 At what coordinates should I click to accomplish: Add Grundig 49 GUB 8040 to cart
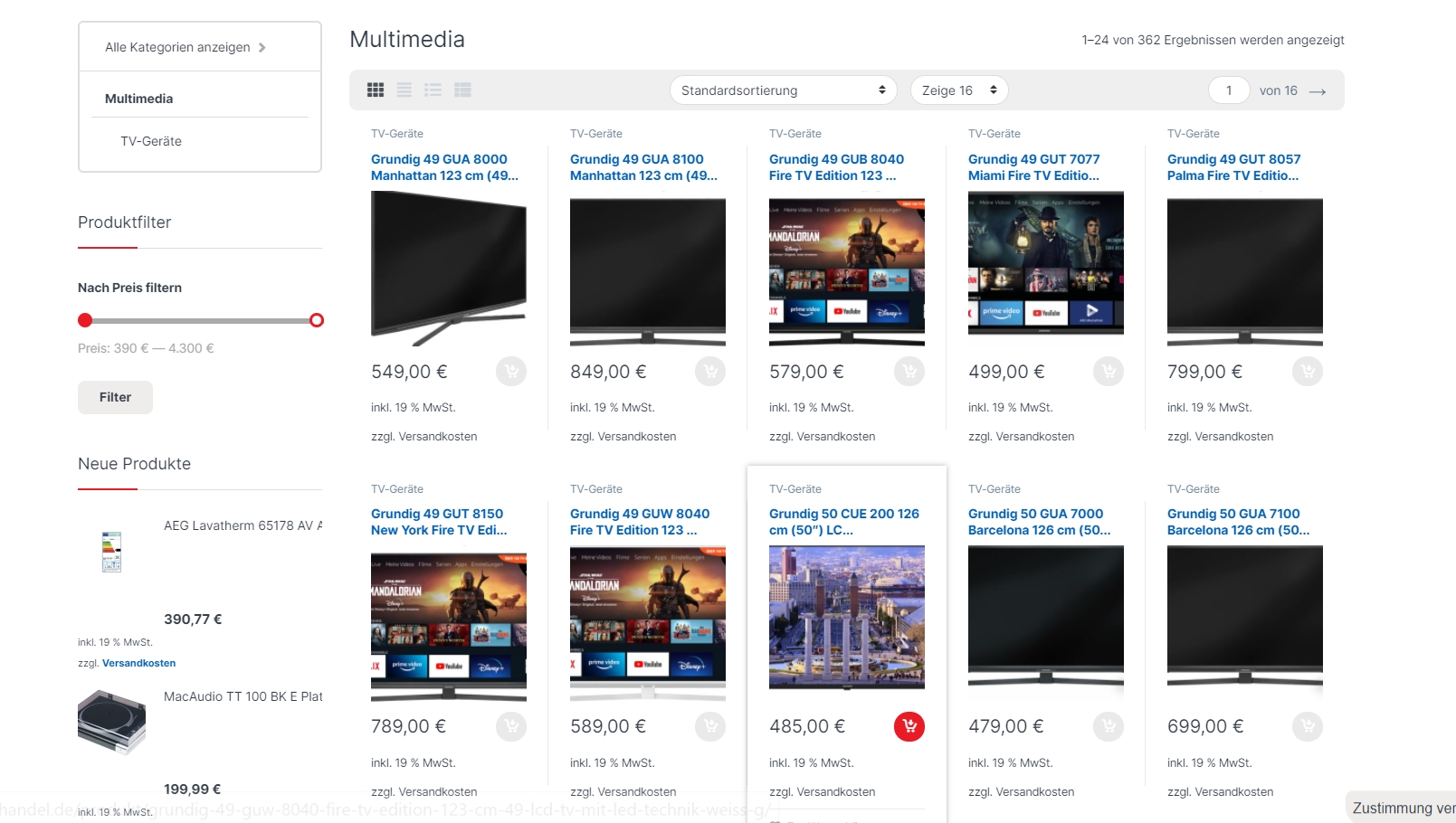[909, 372]
